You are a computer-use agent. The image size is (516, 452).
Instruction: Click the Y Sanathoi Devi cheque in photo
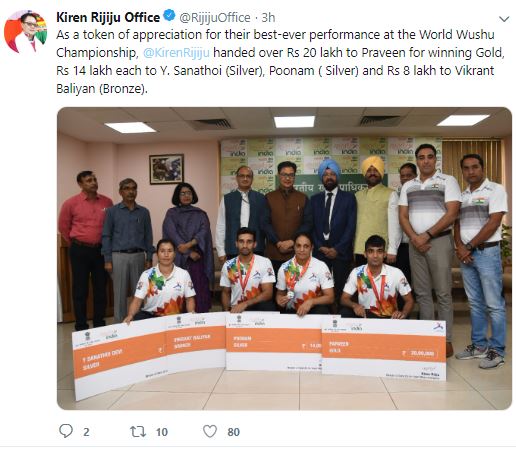[x=119, y=358]
